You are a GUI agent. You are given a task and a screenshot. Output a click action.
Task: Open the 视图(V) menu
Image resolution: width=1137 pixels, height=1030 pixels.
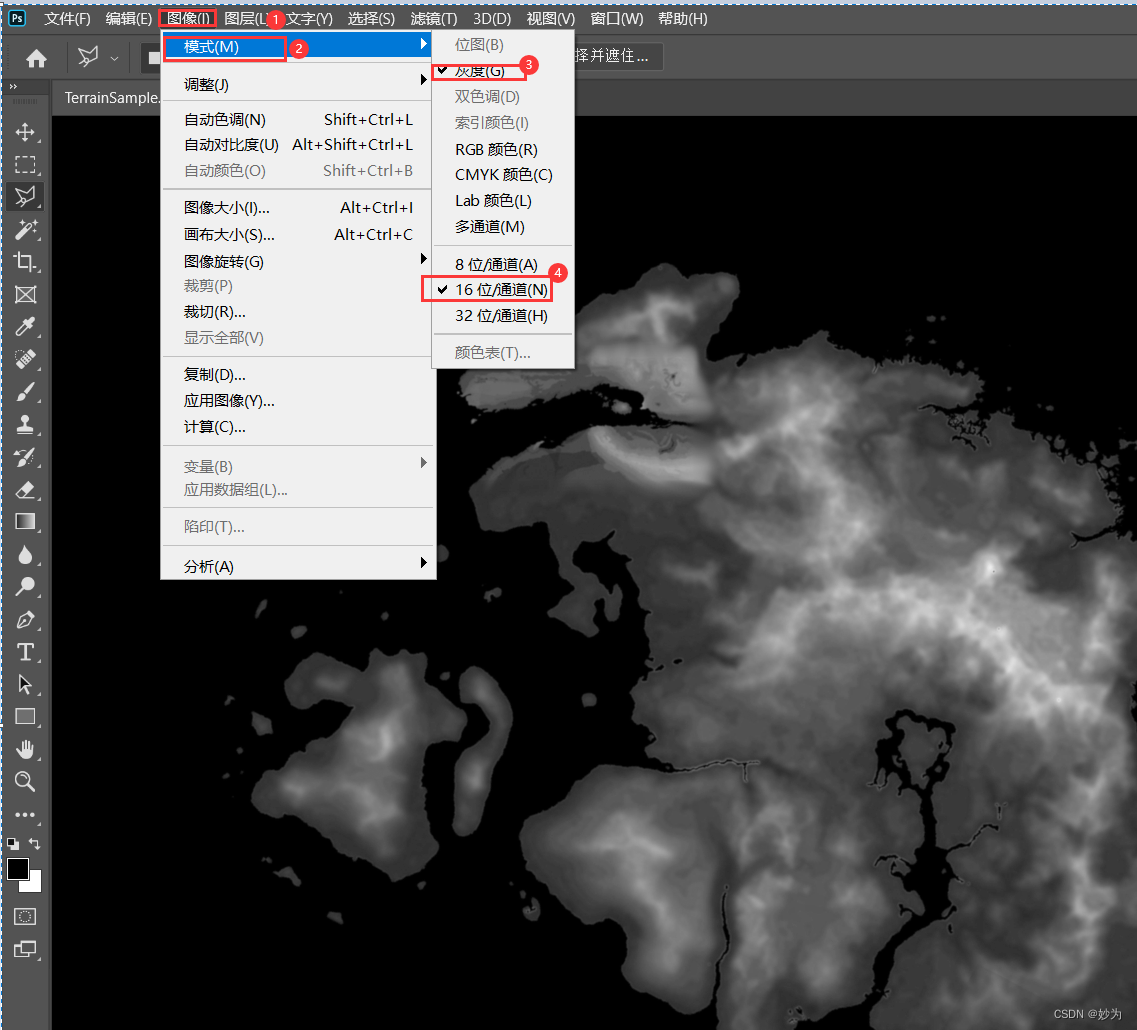pos(550,18)
